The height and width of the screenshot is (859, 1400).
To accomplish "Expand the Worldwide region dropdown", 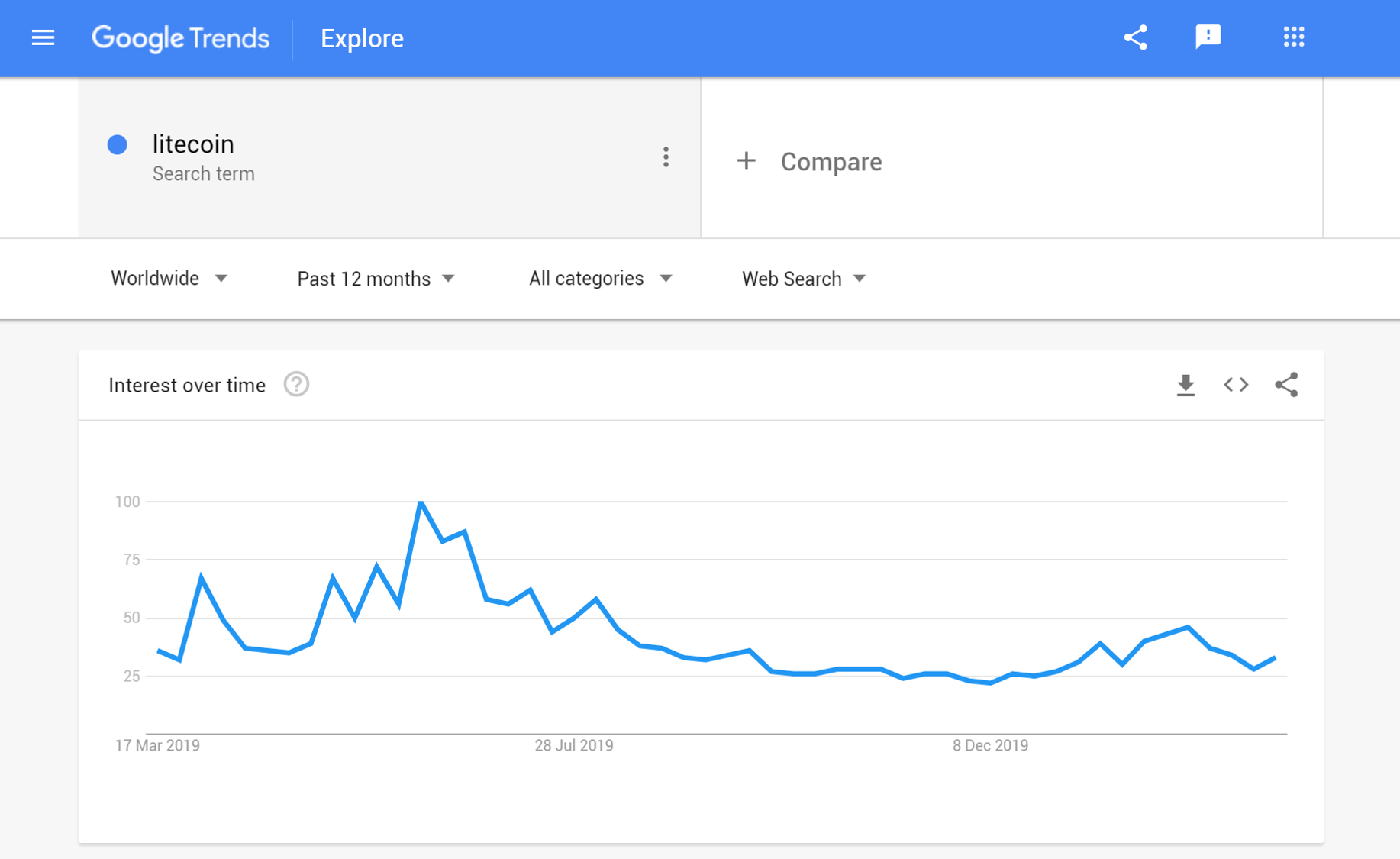I will coord(169,279).
